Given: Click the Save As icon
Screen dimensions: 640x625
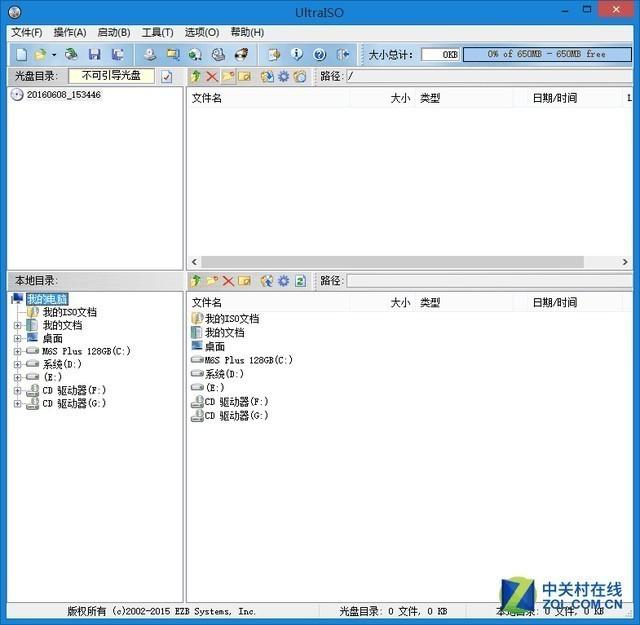Looking at the screenshot, I should (x=118, y=54).
